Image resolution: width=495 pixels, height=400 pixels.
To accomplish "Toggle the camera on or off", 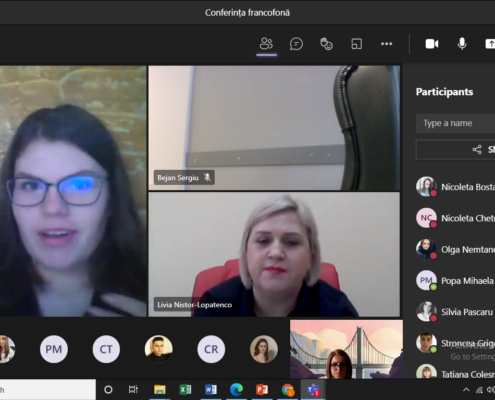I will 432,44.
